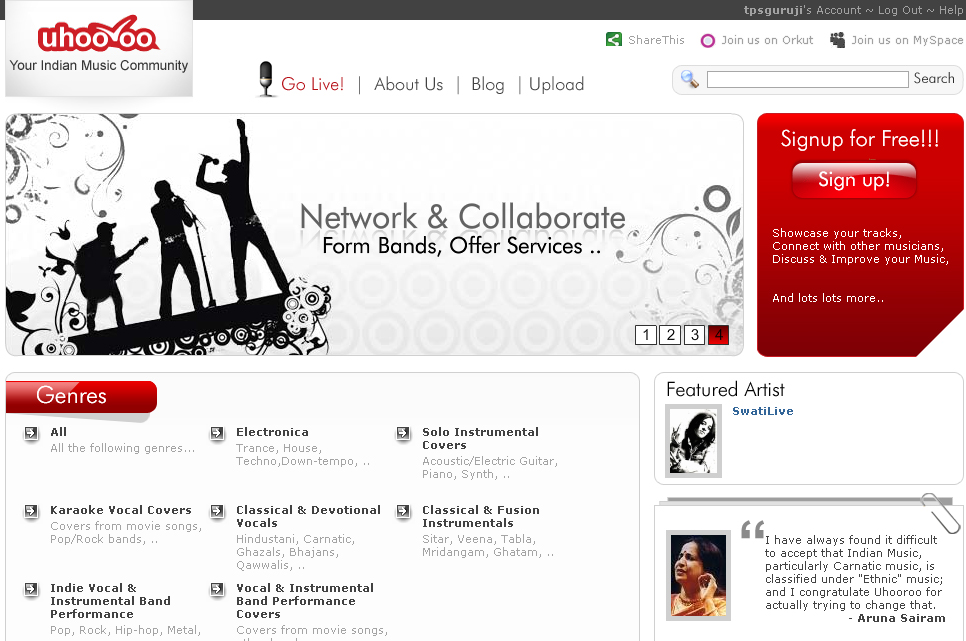Click Join us on Orkut link
The height and width of the screenshot is (641, 966).
click(x=767, y=40)
